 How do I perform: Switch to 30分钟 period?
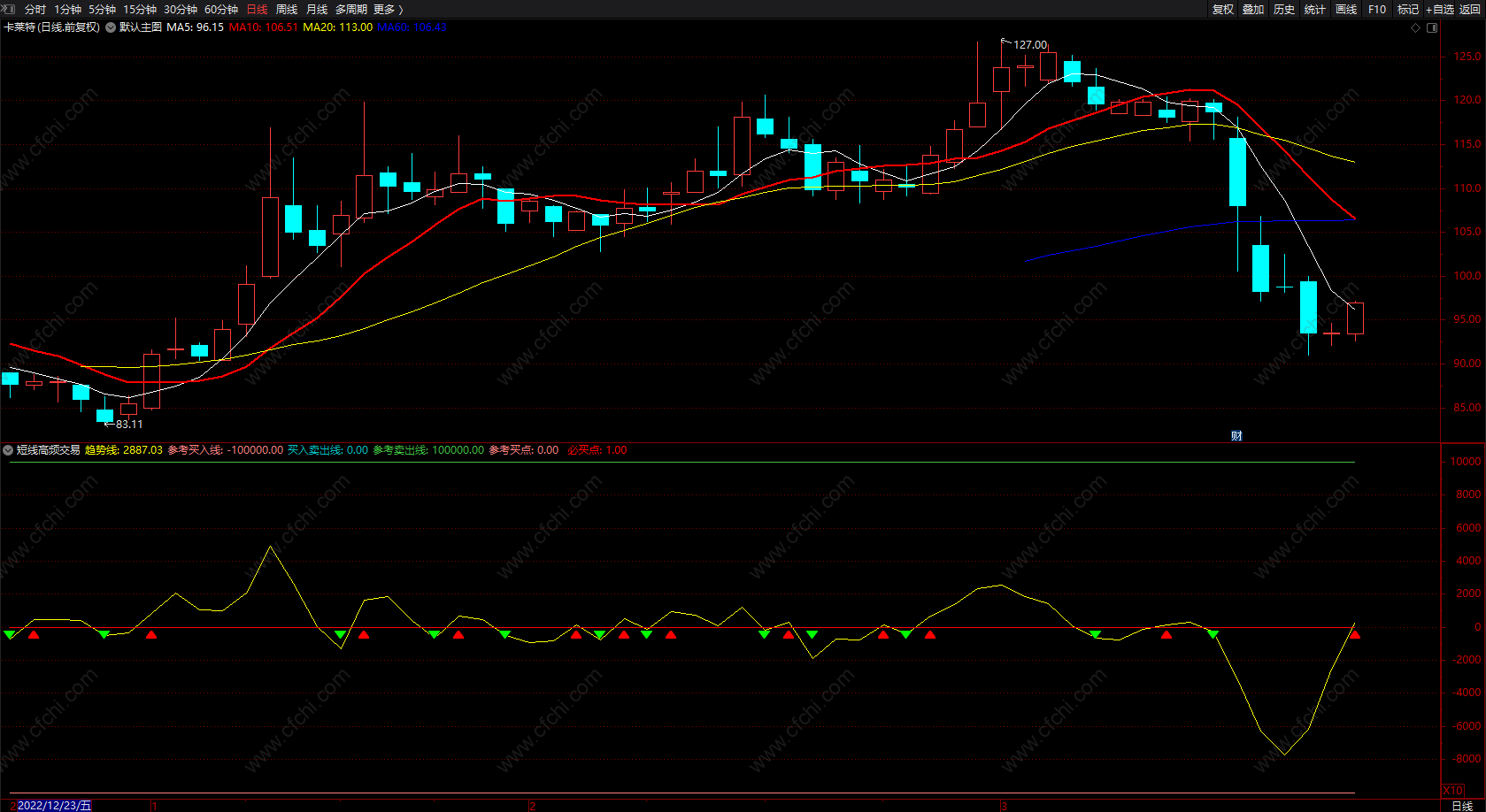coord(181,9)
